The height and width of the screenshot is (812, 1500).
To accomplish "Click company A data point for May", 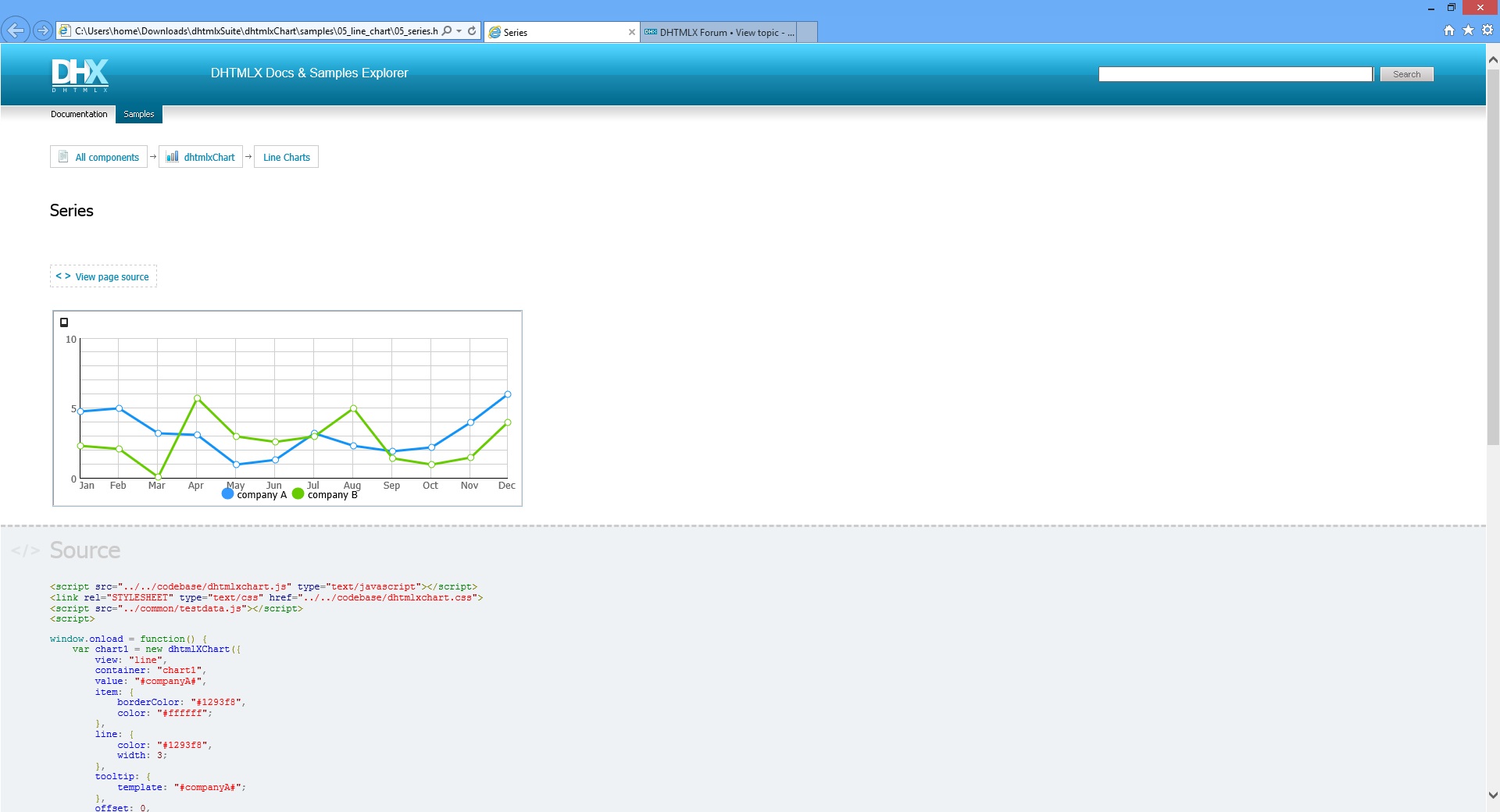I will pyautogui.click(x=237, y=465).
